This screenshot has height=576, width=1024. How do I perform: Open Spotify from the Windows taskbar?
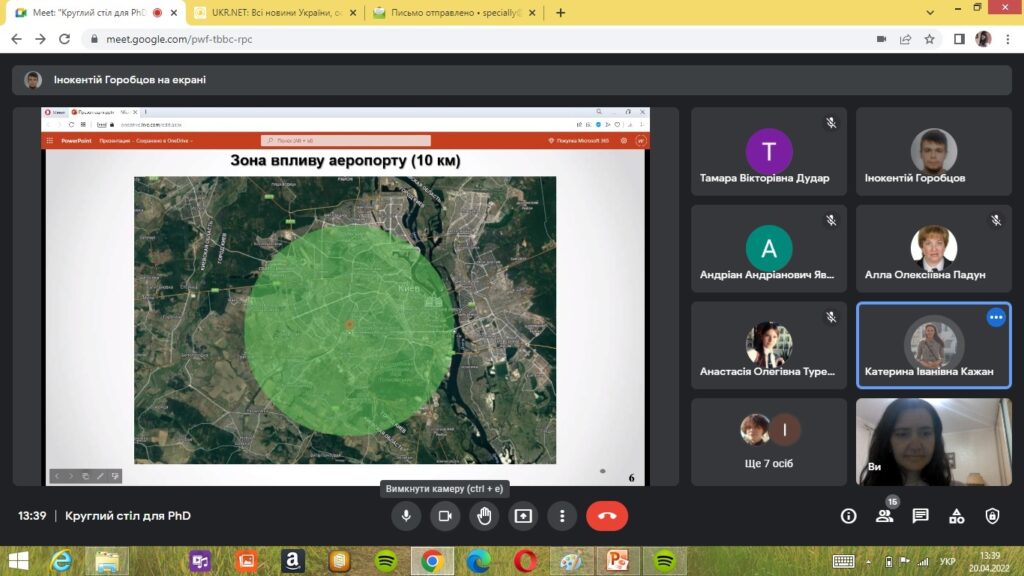tap(386, 561)
